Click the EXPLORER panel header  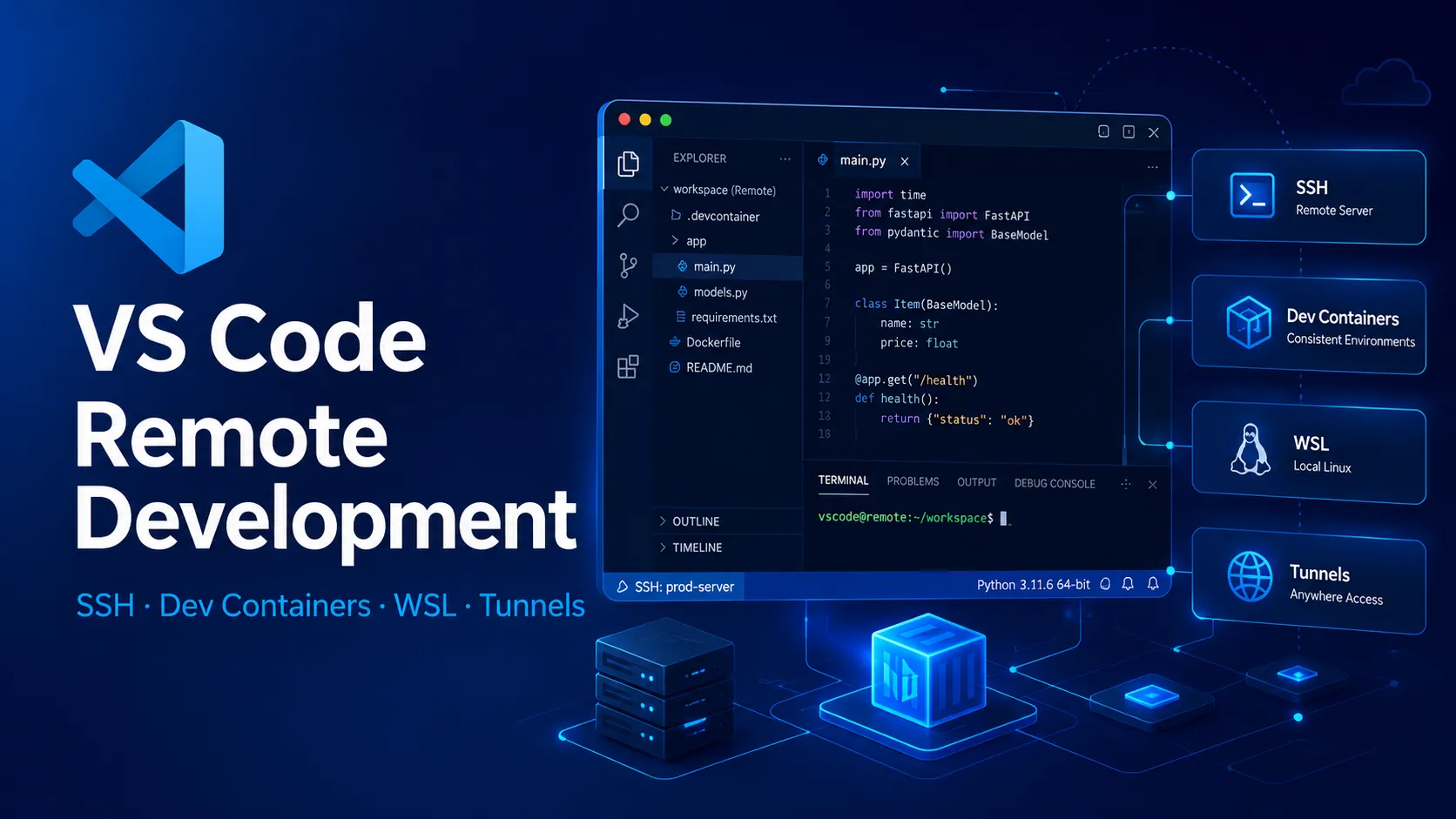point(699,158)
